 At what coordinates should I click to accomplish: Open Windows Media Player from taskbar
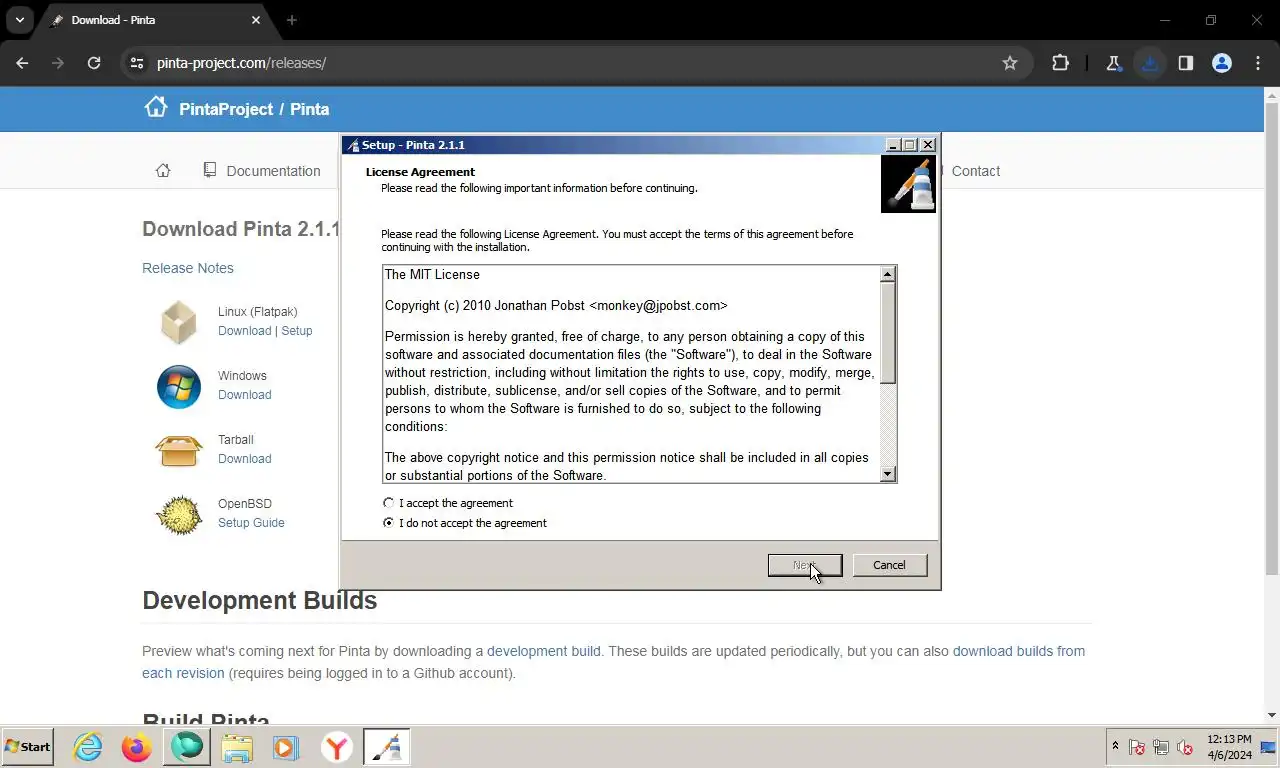(286, 747)
